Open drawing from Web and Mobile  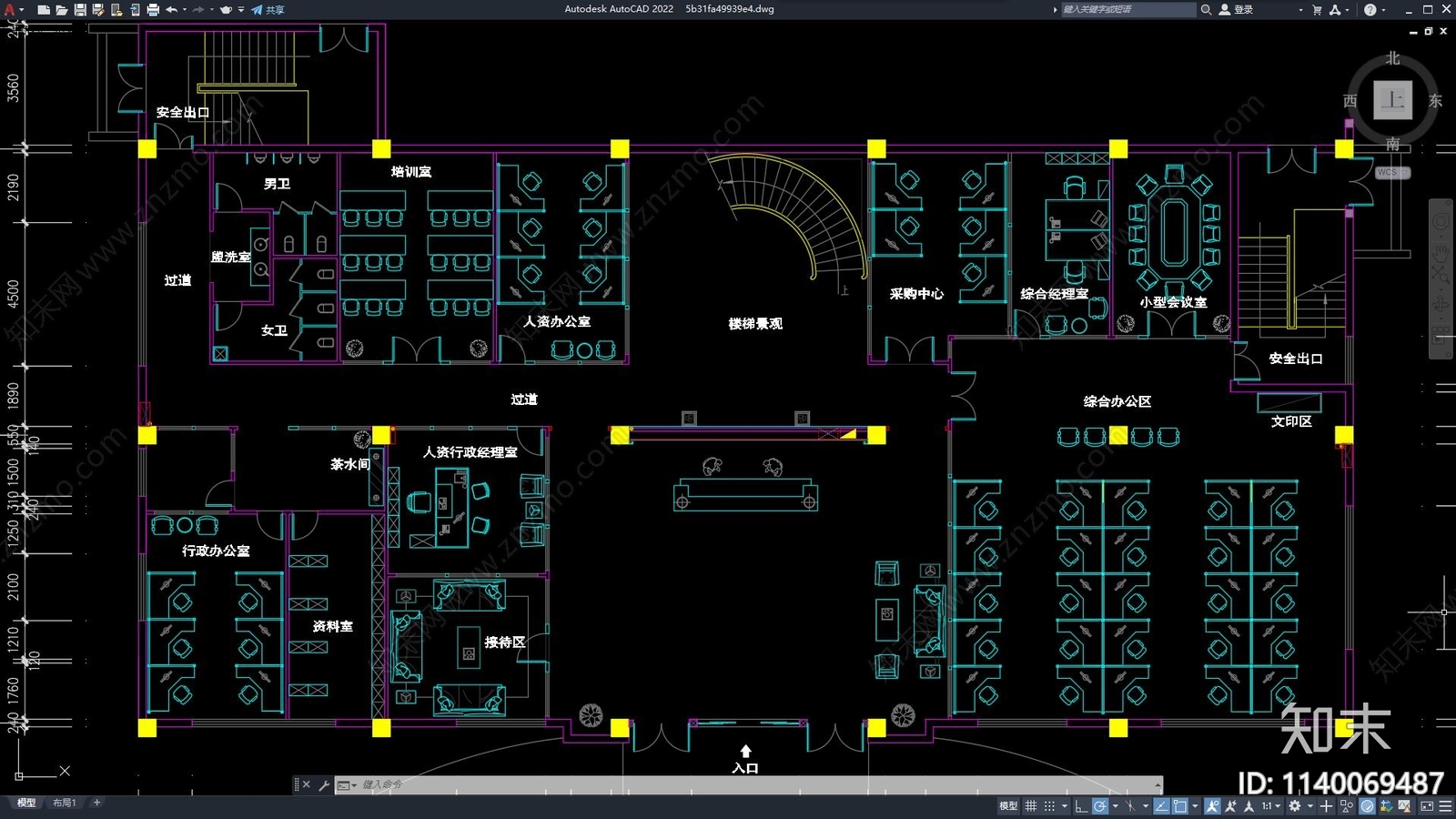pyautogui.click(x=116, y=9)
